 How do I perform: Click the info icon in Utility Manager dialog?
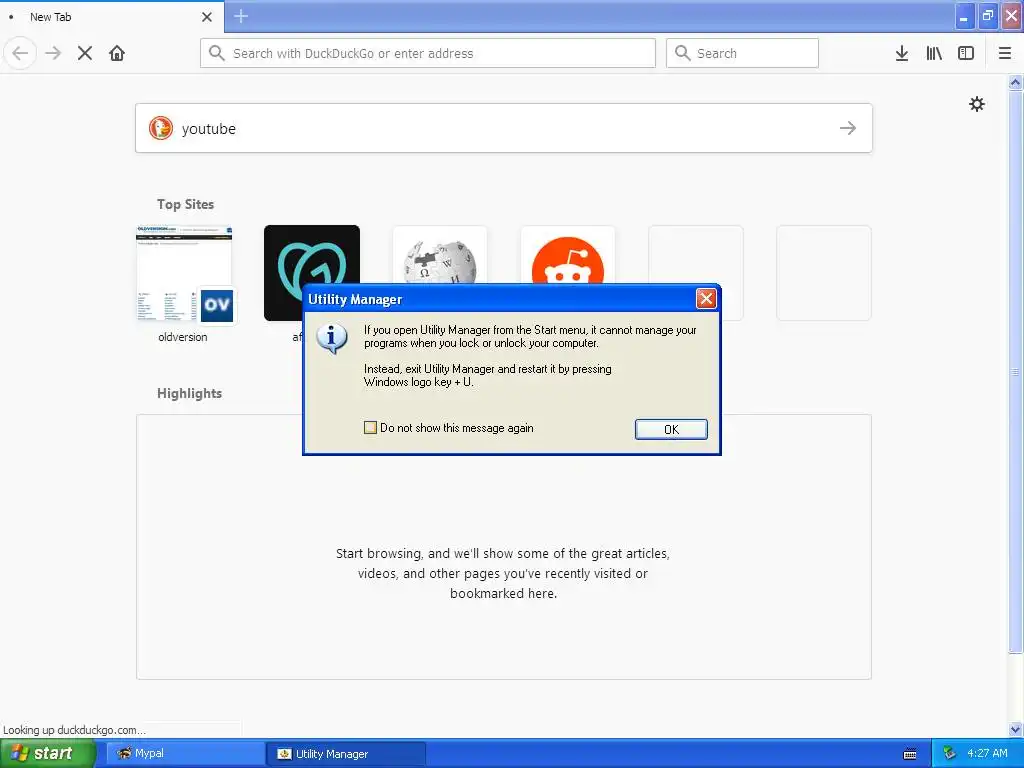coord(332,338)
